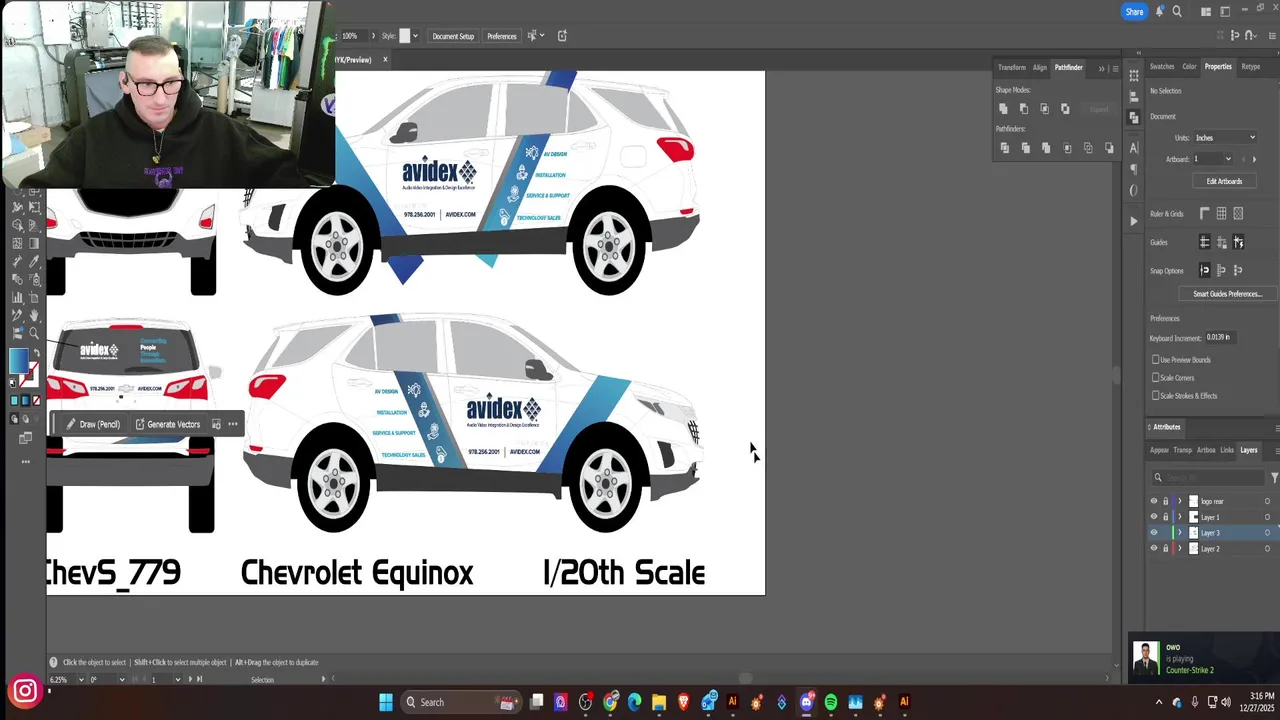The width and height of the screenshot is (1280, 720).
Task: Expand Layer 1 contents
Action: pyautogui.click(x=1180, y=517)
